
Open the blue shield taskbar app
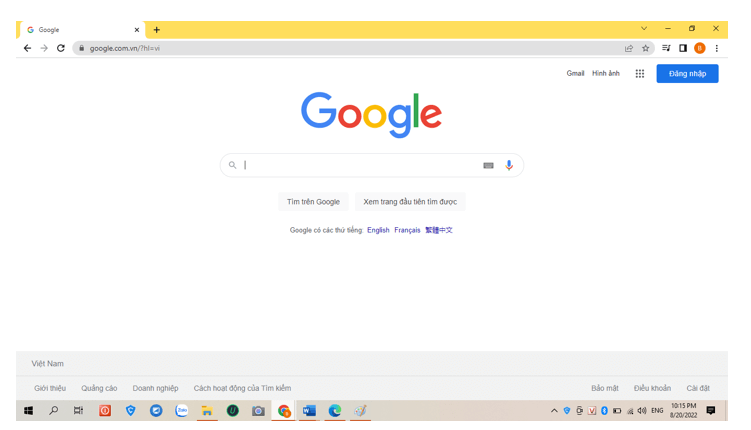(x=130, y=411)
